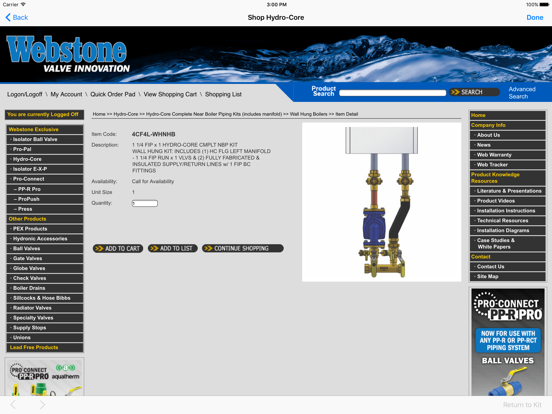This screenshot has width=552, height=414.
Task: Open PEX Products category
Action: [45, 229]
